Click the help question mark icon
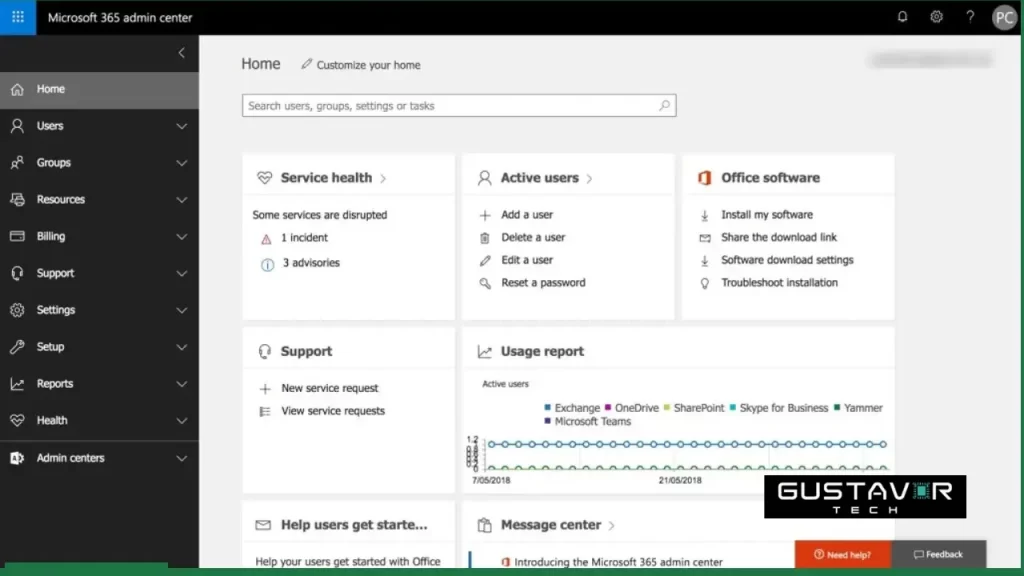 click(970, 17)
